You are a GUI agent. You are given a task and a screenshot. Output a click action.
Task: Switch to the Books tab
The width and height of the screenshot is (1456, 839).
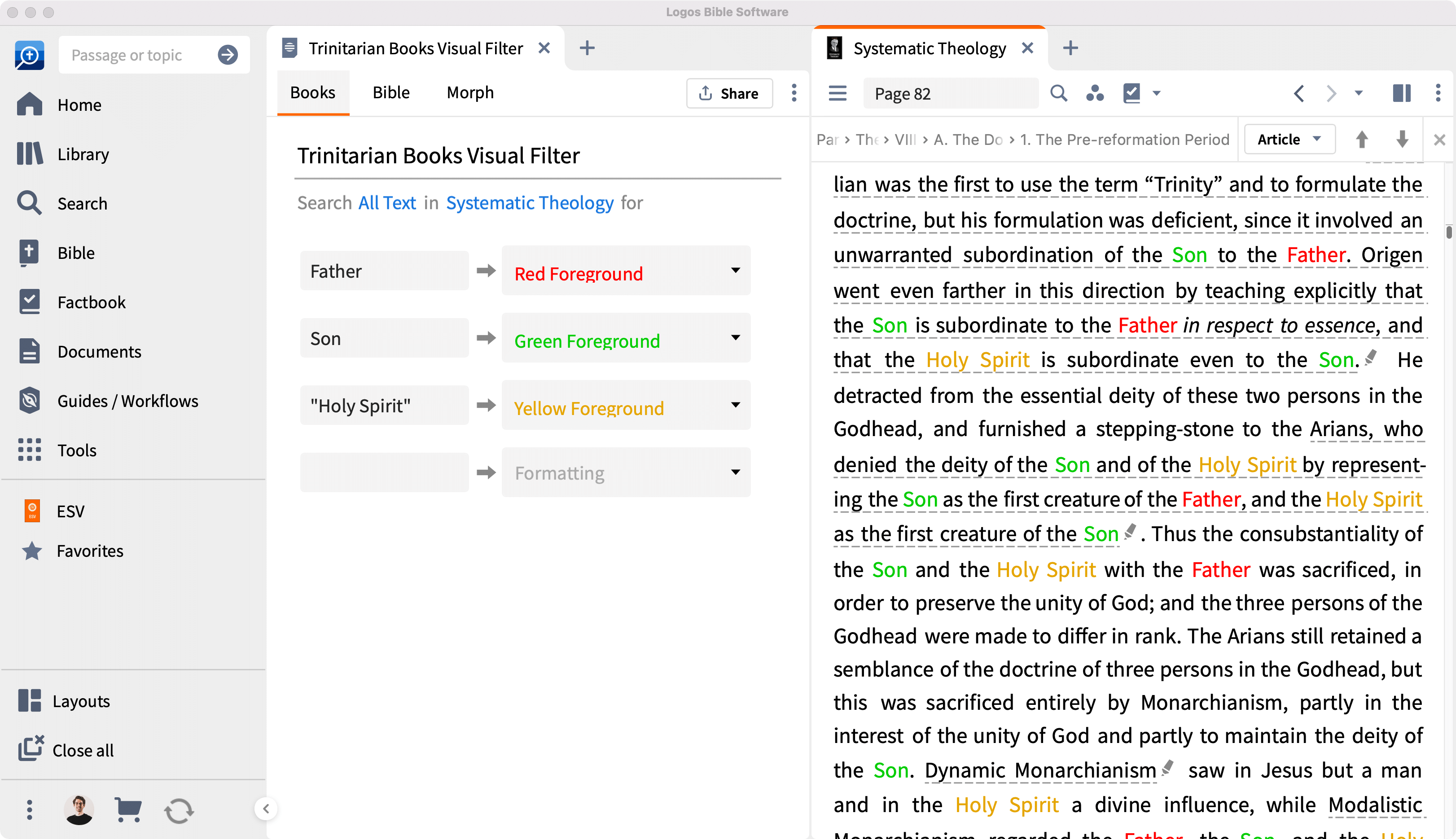coord(312,92)
